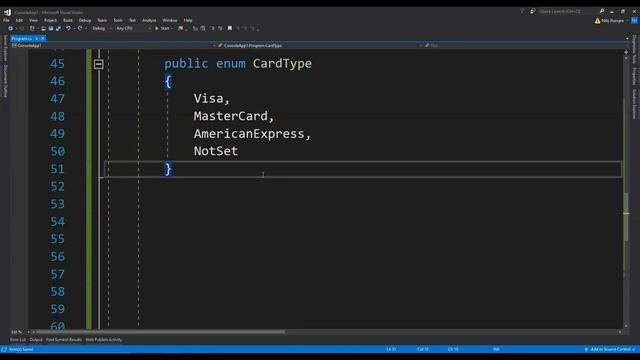
Task: Close the Program.cs tab
Action: [x=43, y=38]
